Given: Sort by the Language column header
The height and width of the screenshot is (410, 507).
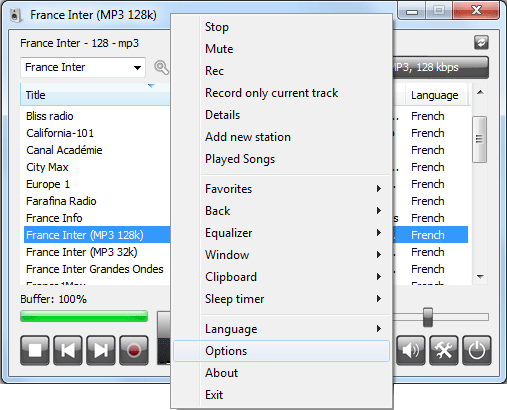Looking at the screenshot, I should tap(437, 95).
